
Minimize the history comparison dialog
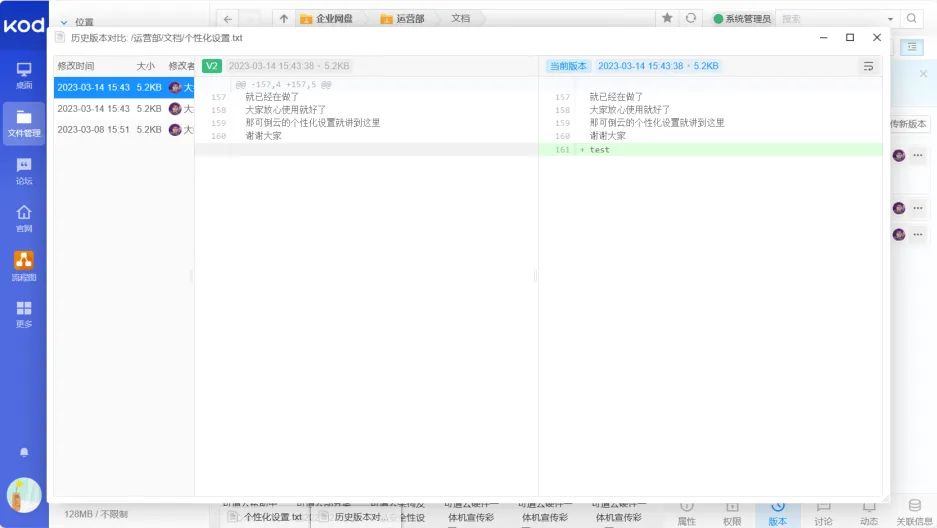point(823,38)
